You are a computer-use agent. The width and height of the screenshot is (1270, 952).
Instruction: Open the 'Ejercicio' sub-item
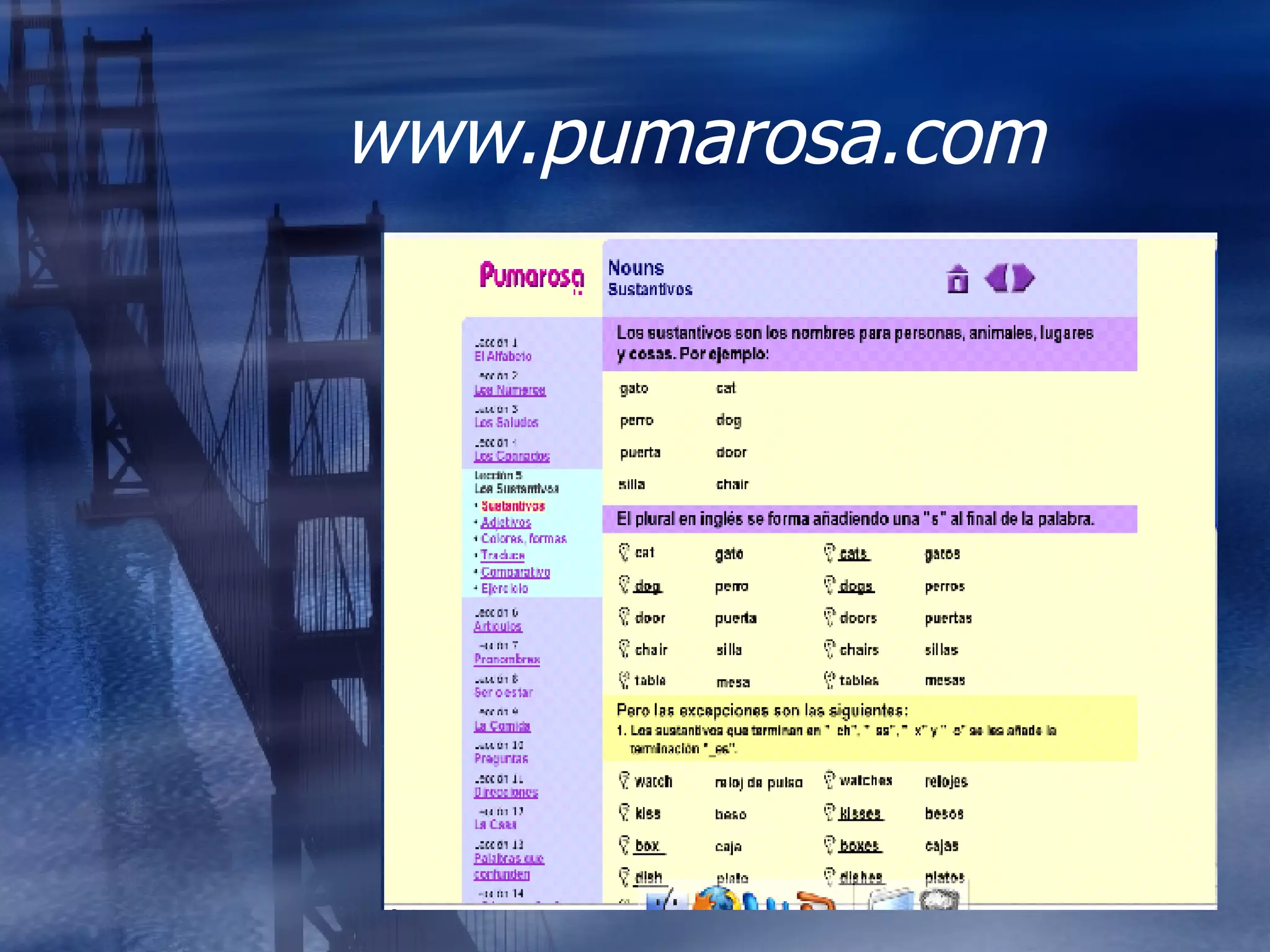coord(505,588)
